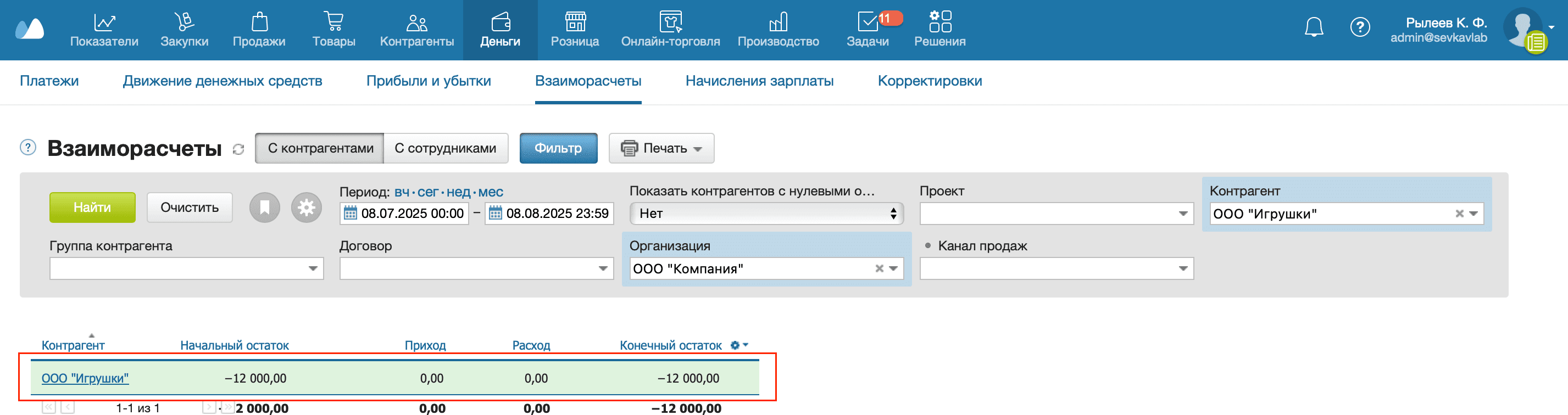
Task: Open the Закупки section
Action: tap(184, 30)
